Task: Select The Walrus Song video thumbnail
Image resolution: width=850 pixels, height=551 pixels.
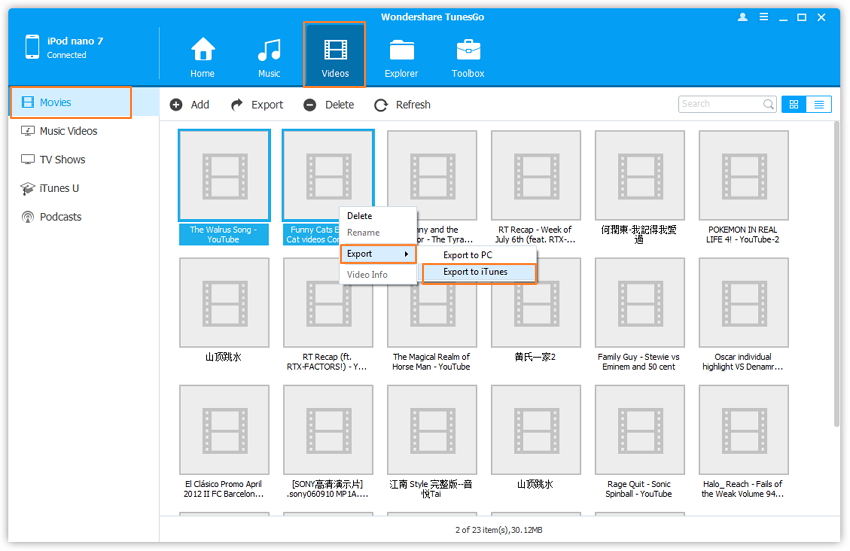Action: [224, 175]
